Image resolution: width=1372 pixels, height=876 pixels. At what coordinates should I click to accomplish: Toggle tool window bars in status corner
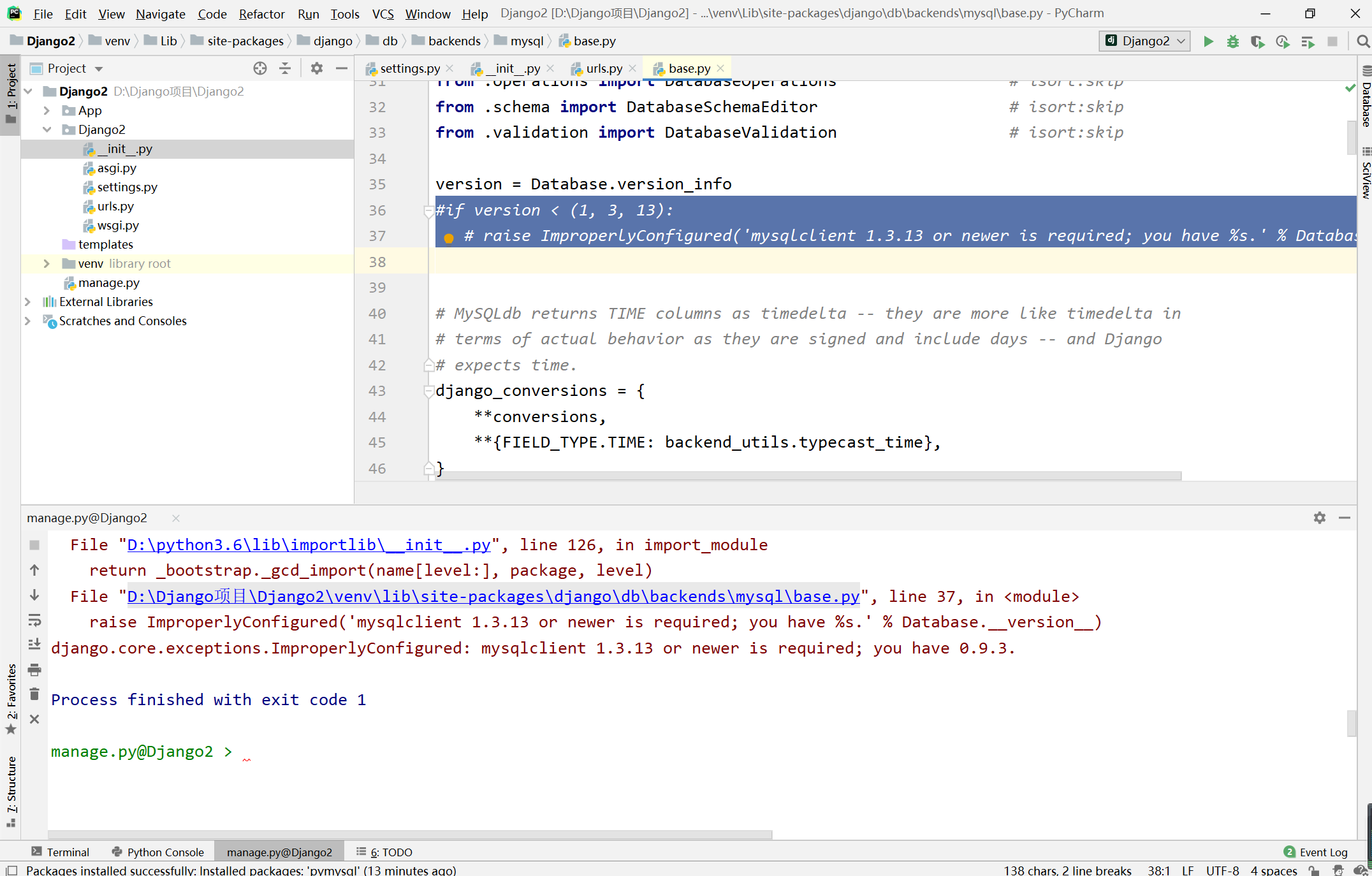(11, 870)
